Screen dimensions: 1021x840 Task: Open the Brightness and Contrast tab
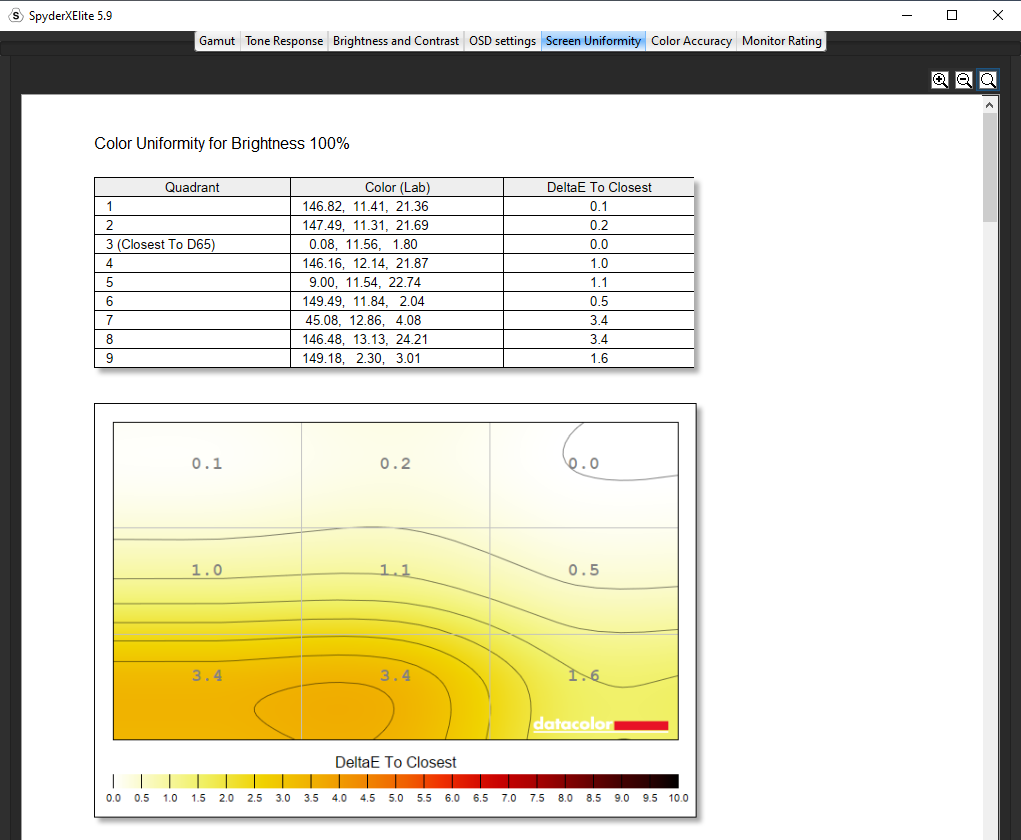click(396, 41)
